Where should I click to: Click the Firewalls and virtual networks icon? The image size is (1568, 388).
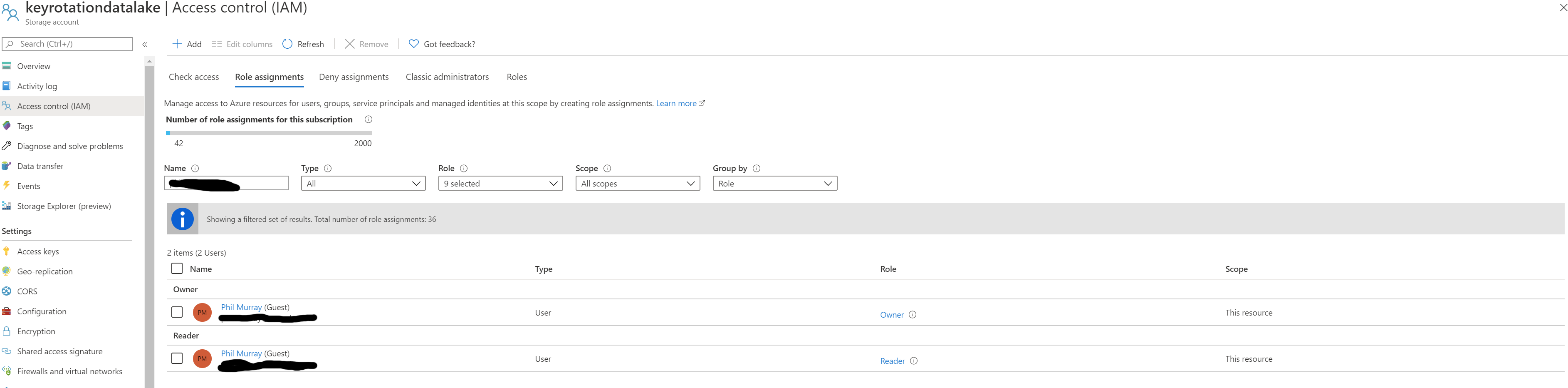tap(7, 371)
